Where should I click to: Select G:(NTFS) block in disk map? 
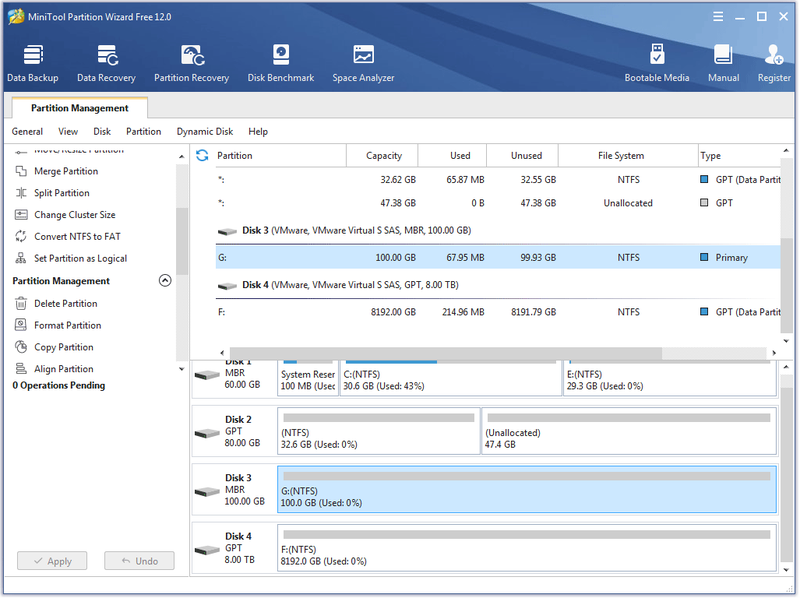point(527,490)
